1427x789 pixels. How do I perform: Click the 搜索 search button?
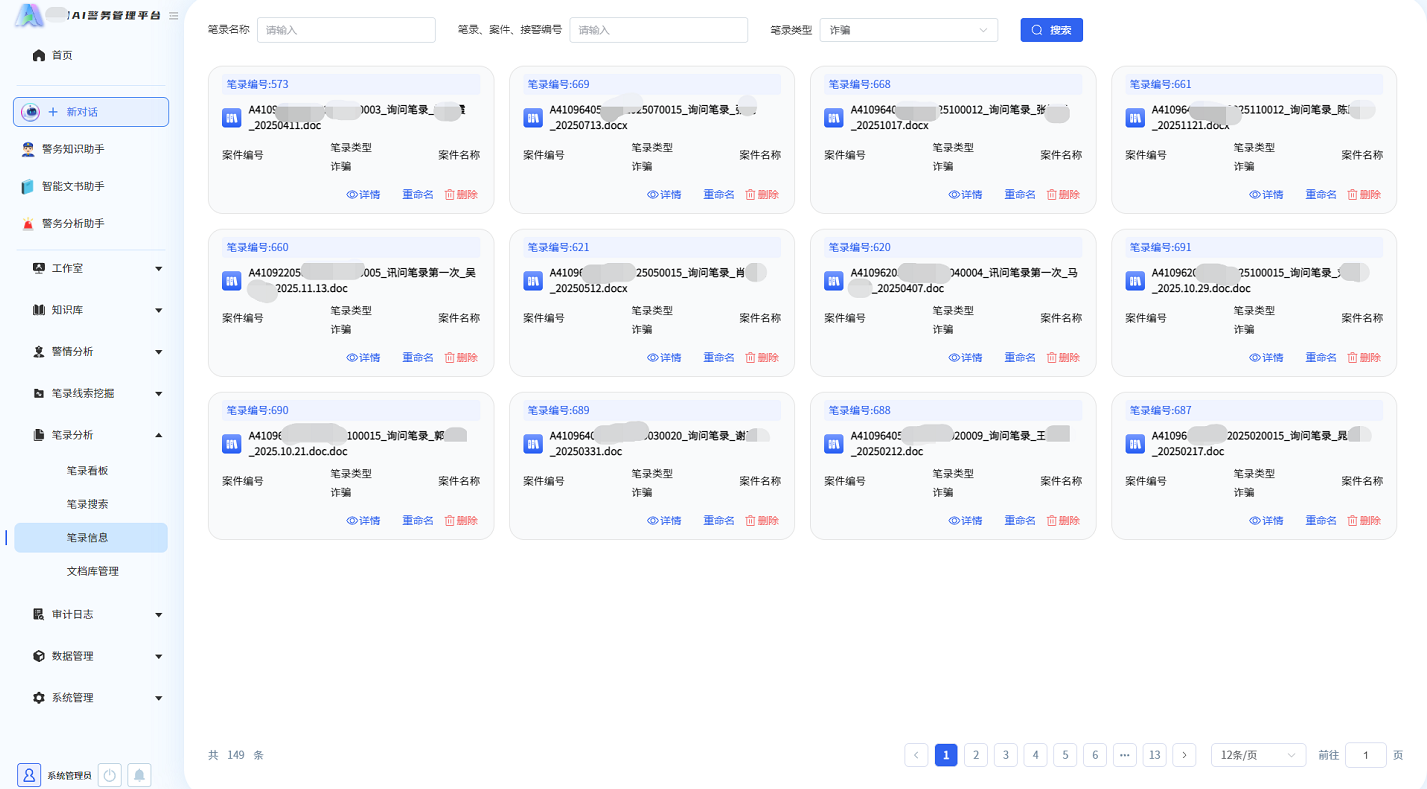tap(1051, 30)
